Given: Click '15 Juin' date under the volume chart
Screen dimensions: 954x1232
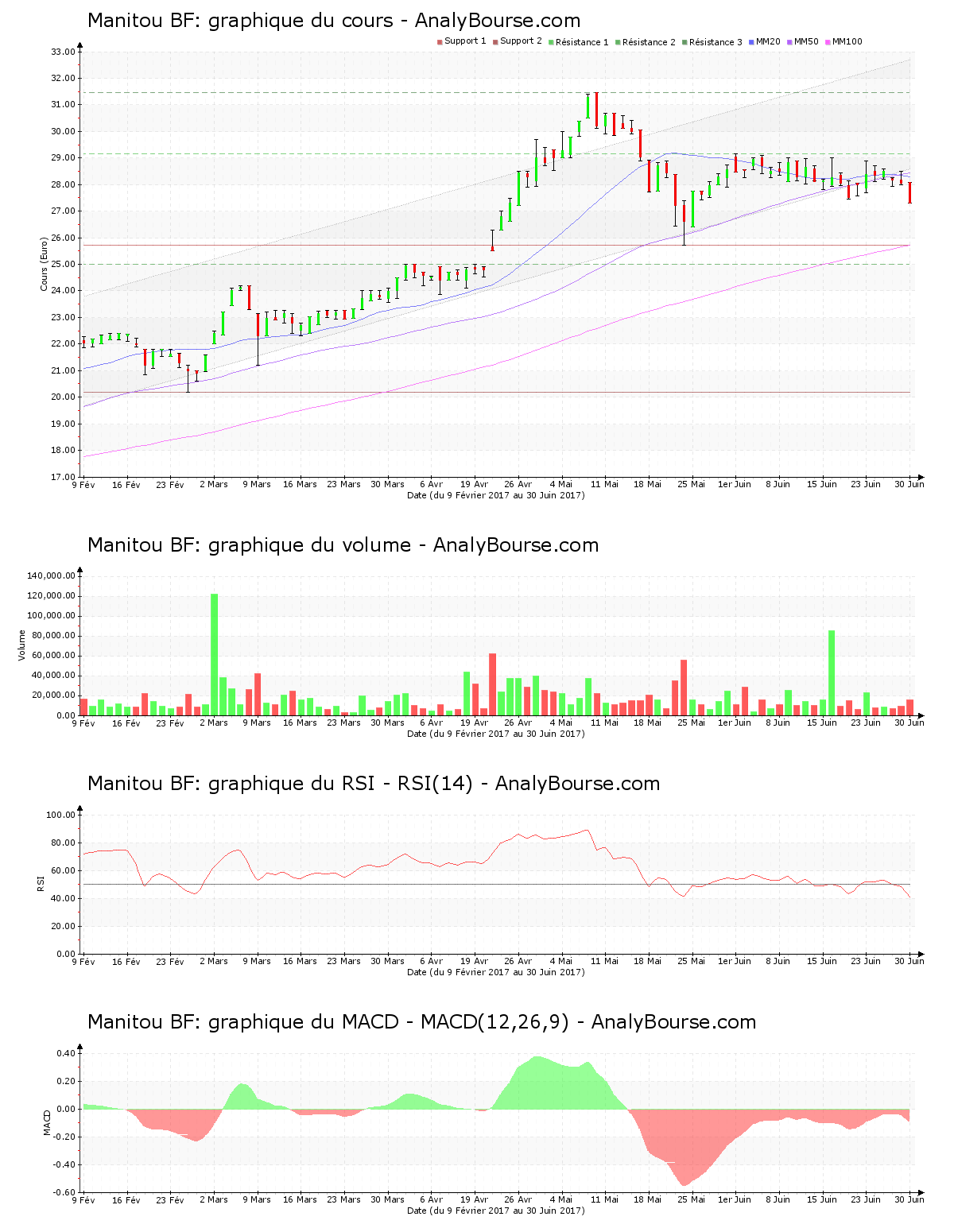Looking at the screenshot, I should click(822, 723).
